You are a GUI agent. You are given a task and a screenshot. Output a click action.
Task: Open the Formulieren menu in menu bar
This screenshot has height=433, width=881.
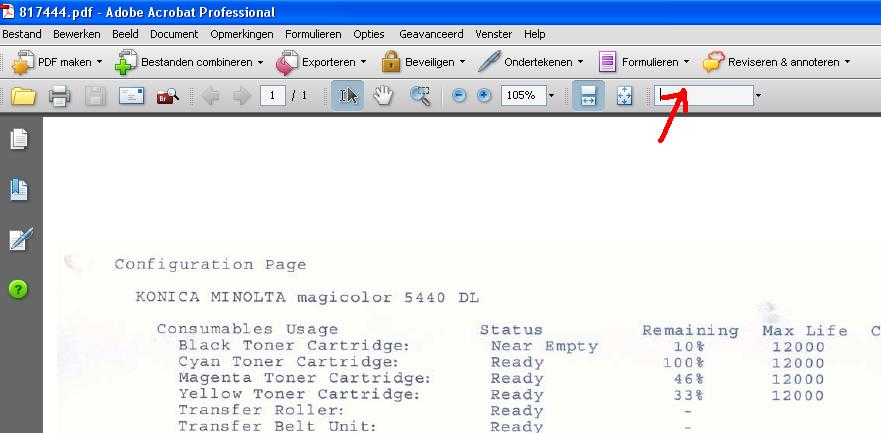point(314,34)
